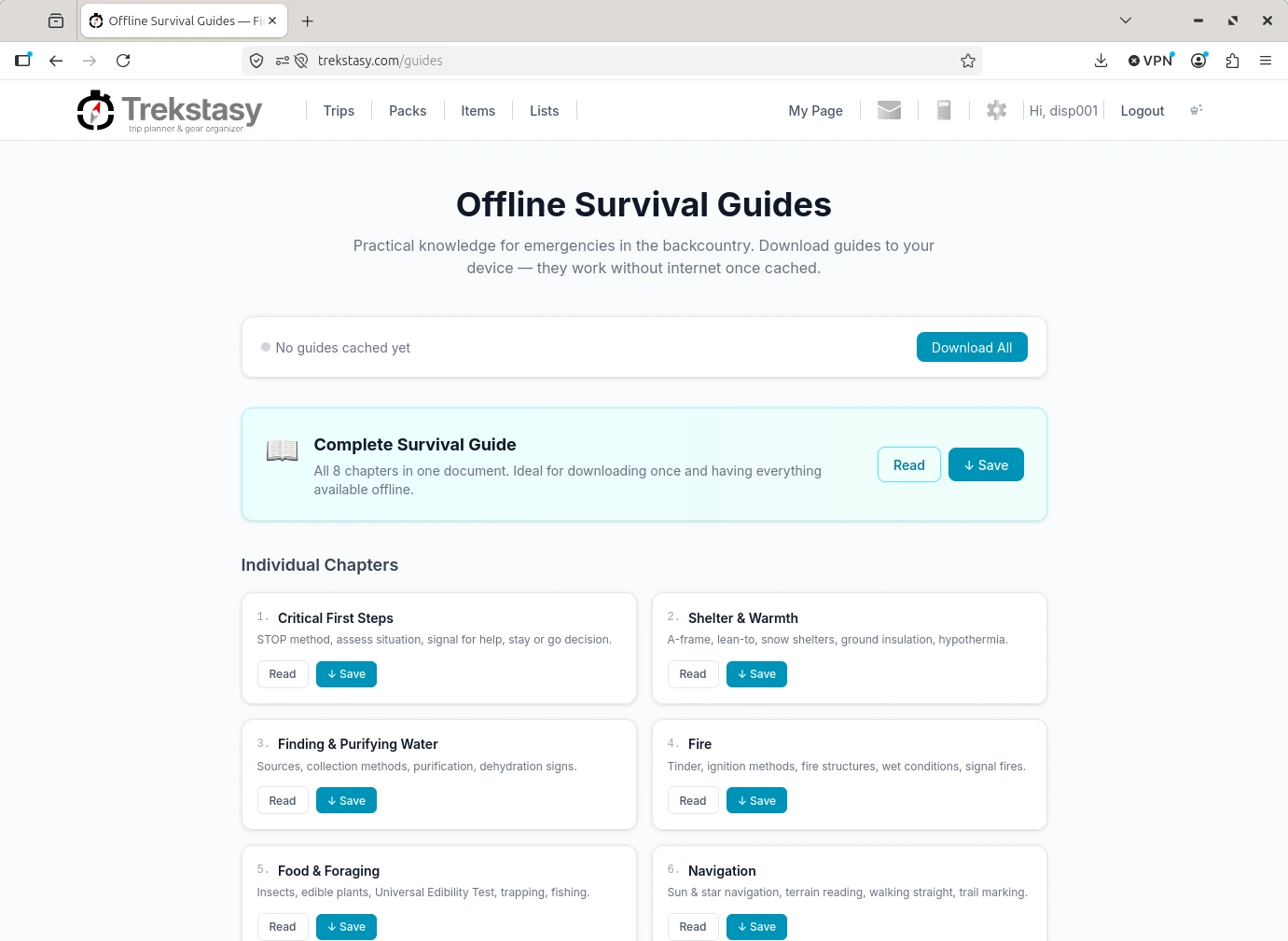Save the Shelter & Warmth chapter
Viewport: 1288px width, 941px height.
tap(756, 674)
